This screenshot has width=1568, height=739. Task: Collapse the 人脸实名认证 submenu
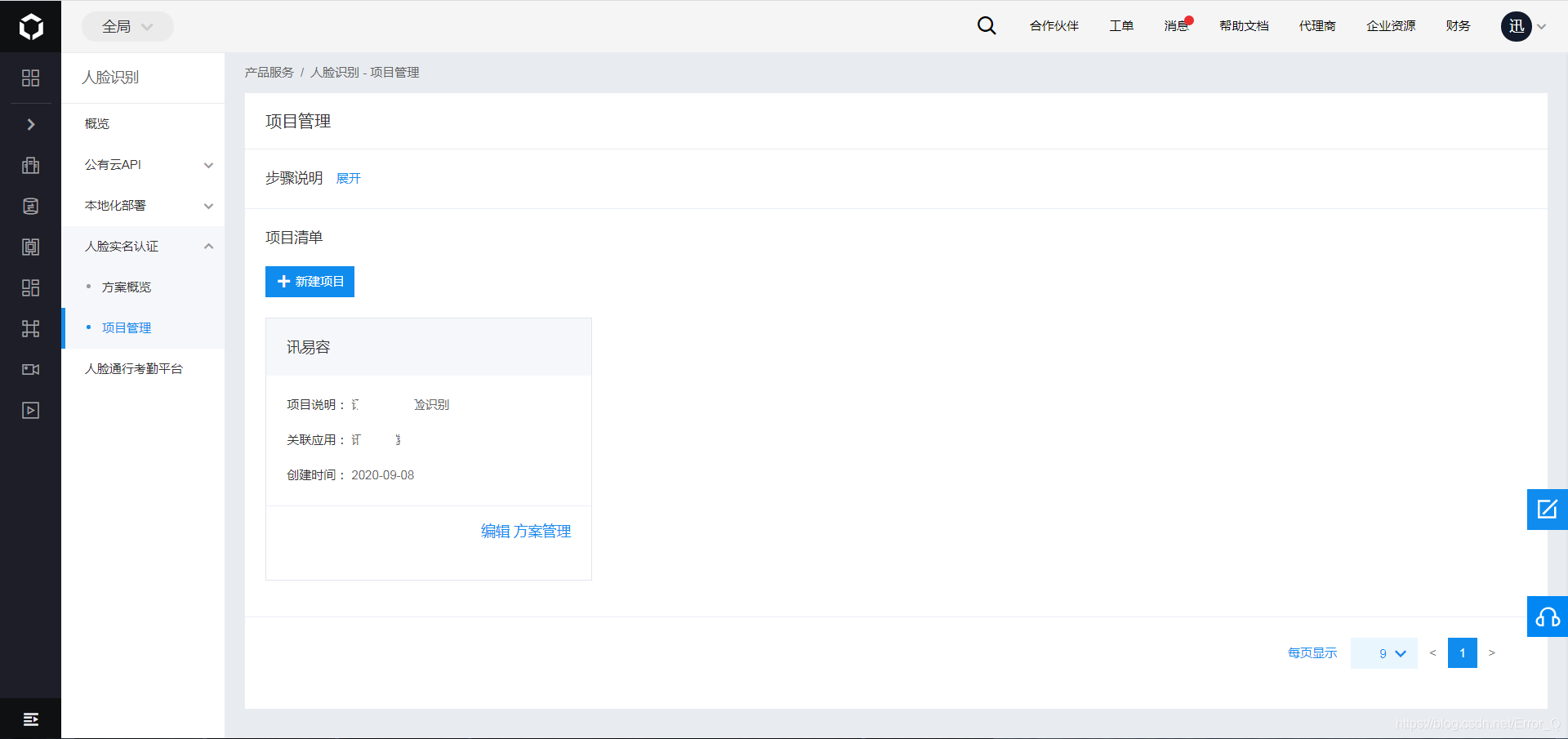click(x=143, y=247)
